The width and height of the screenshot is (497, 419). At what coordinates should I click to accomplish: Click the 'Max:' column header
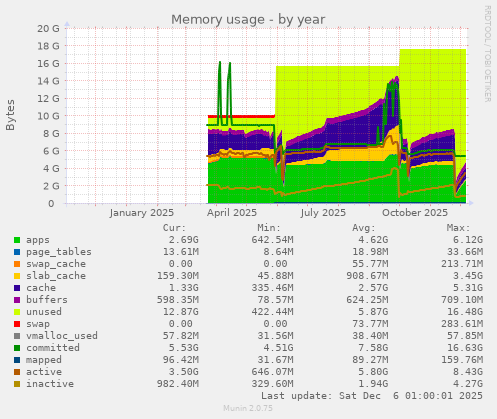458,228
